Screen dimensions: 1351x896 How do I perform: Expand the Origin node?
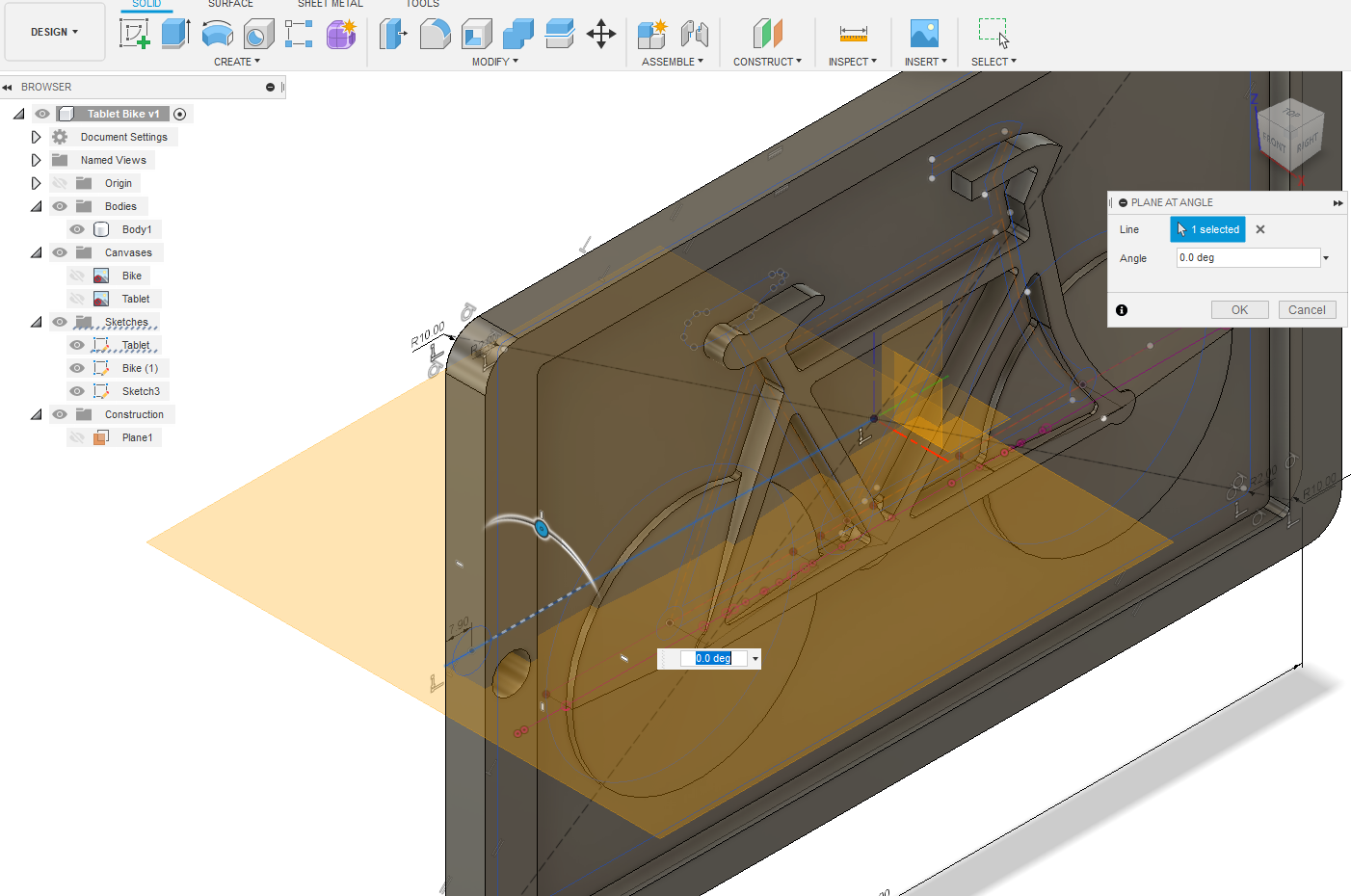coord(36,183)
